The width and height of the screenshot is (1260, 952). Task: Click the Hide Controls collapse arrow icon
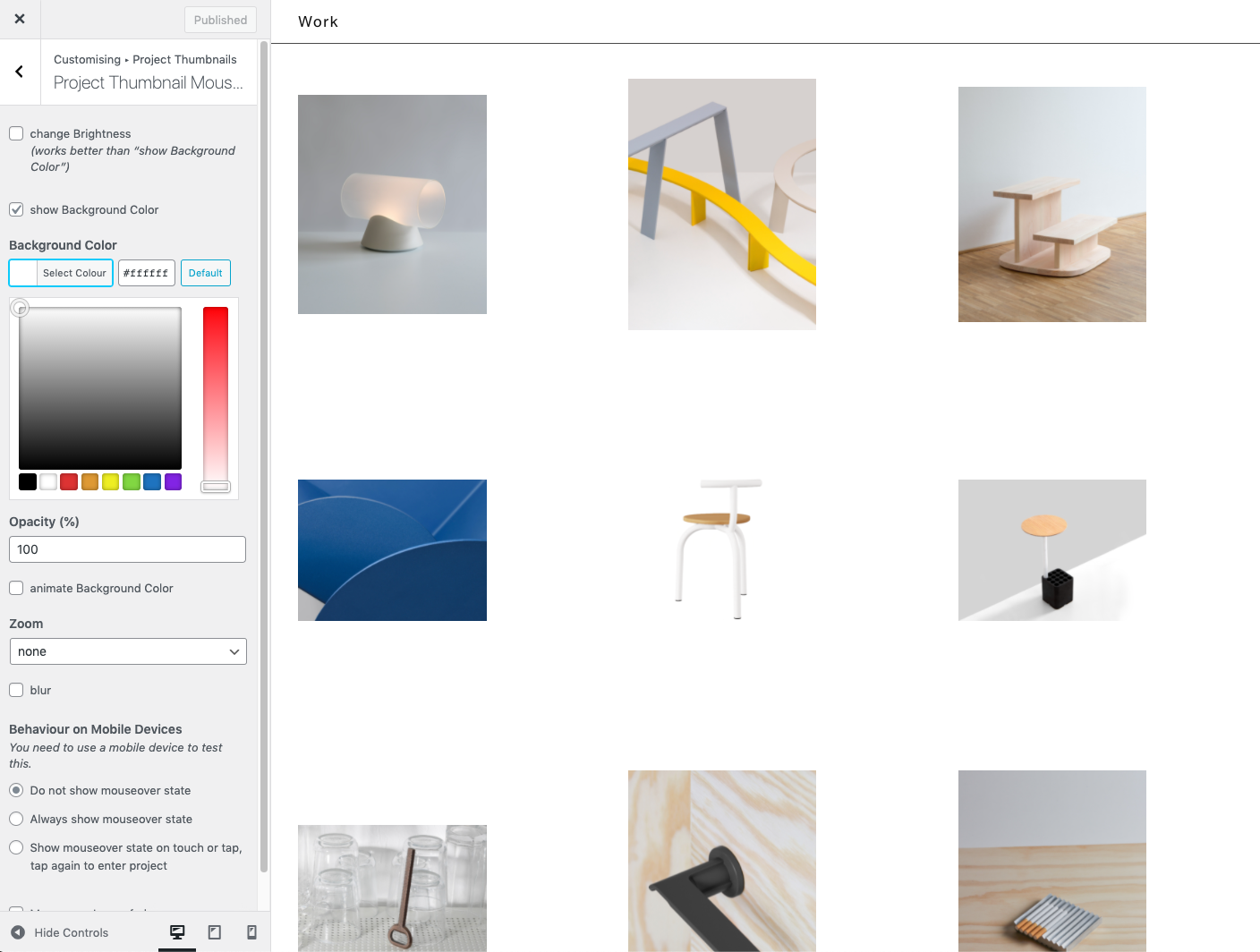[18, 932]
